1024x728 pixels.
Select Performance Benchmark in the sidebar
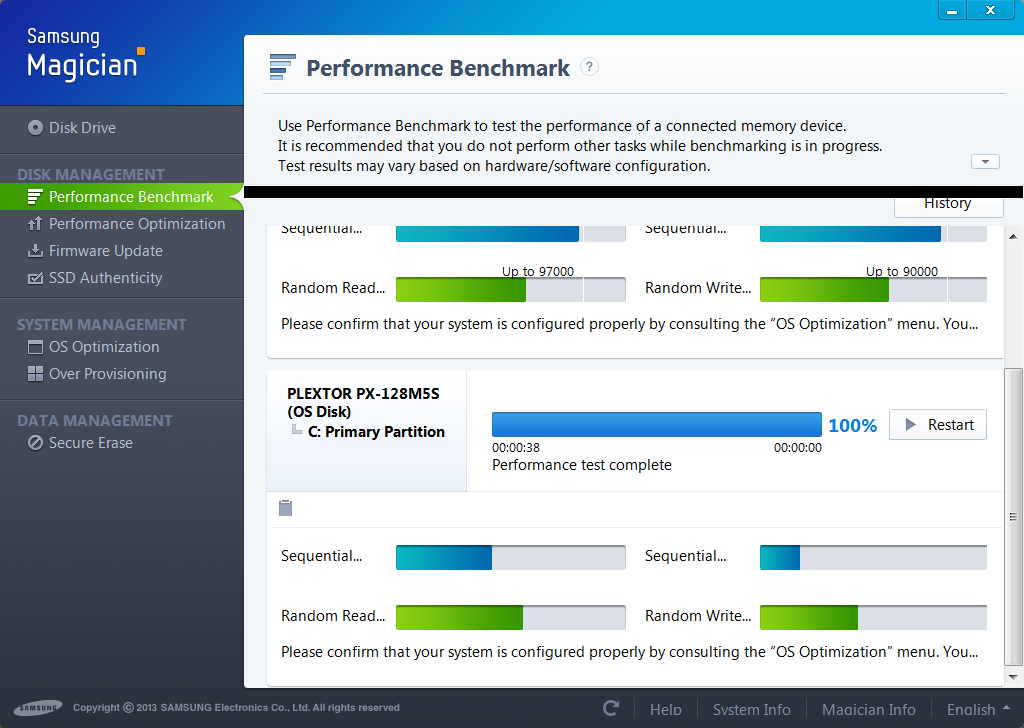coord(121,197)
